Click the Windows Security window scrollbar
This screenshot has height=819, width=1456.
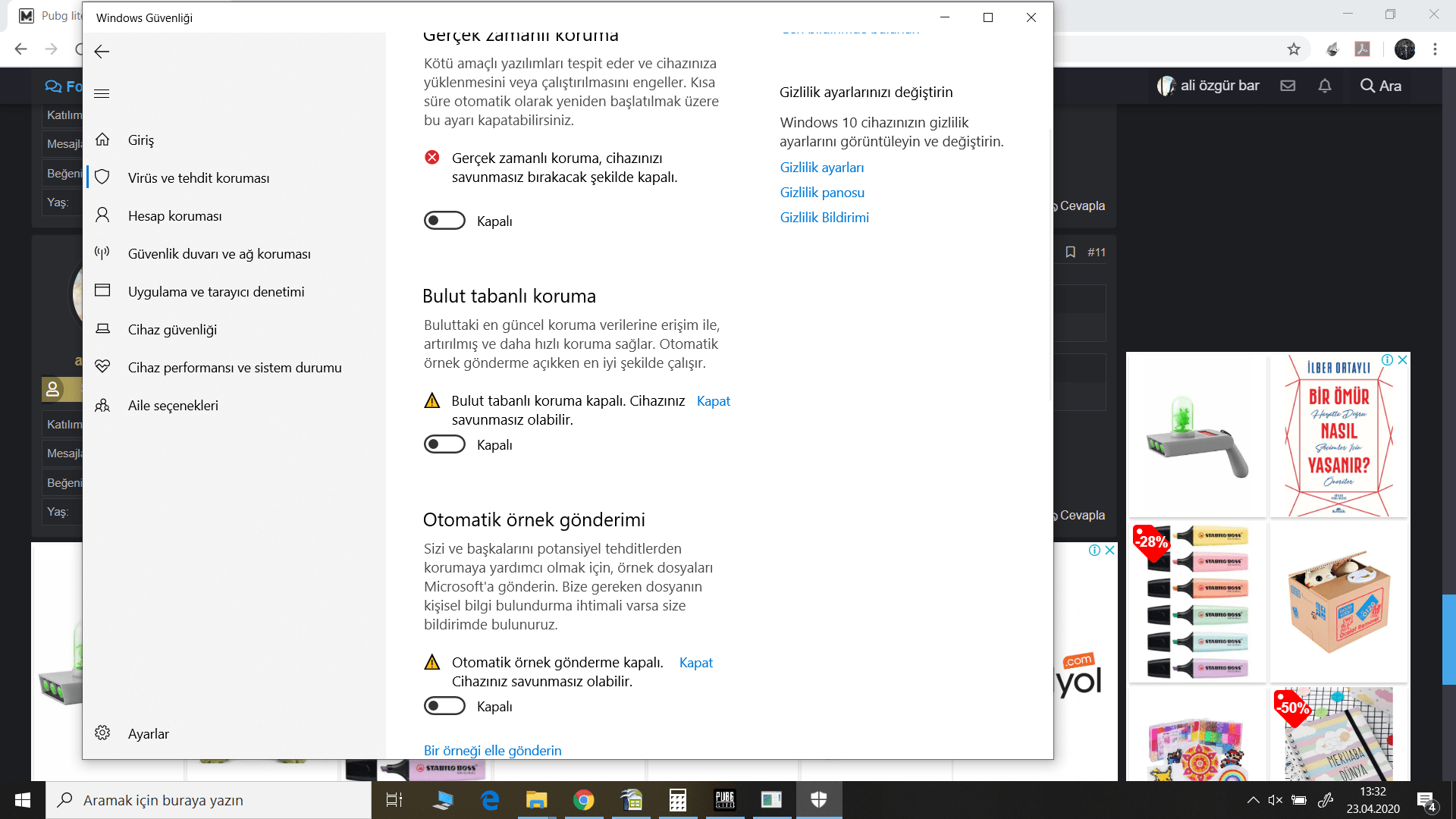tap(1050, 265)
